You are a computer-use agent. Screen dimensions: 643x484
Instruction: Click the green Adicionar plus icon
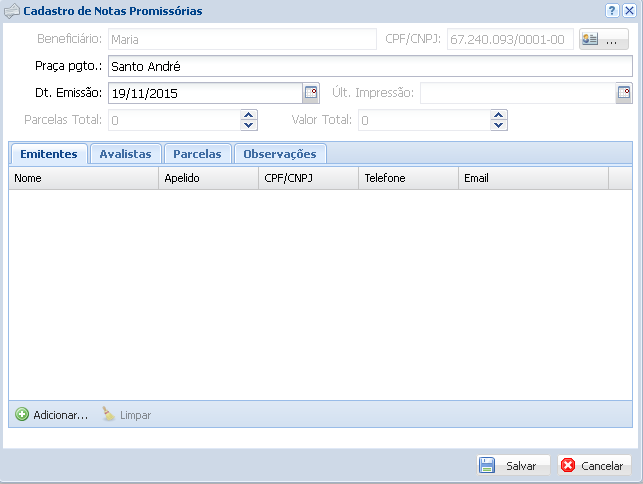tap(22, 414)
